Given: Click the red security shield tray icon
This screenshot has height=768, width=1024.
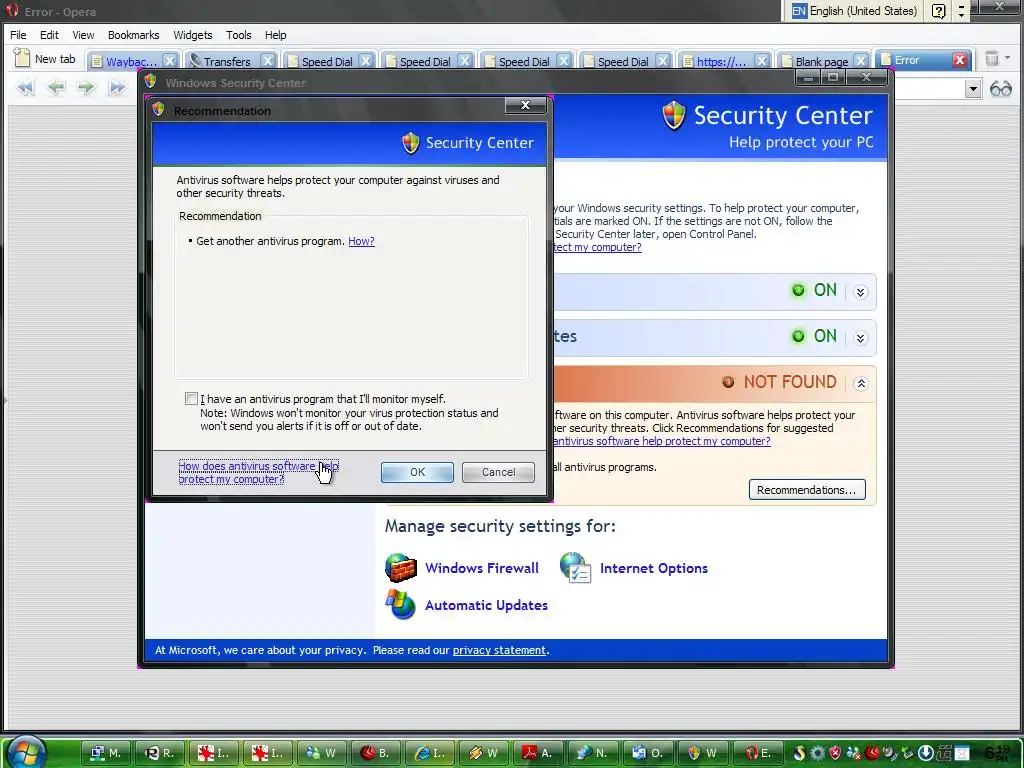Looking at the screenshot, I should click(835, 753).
